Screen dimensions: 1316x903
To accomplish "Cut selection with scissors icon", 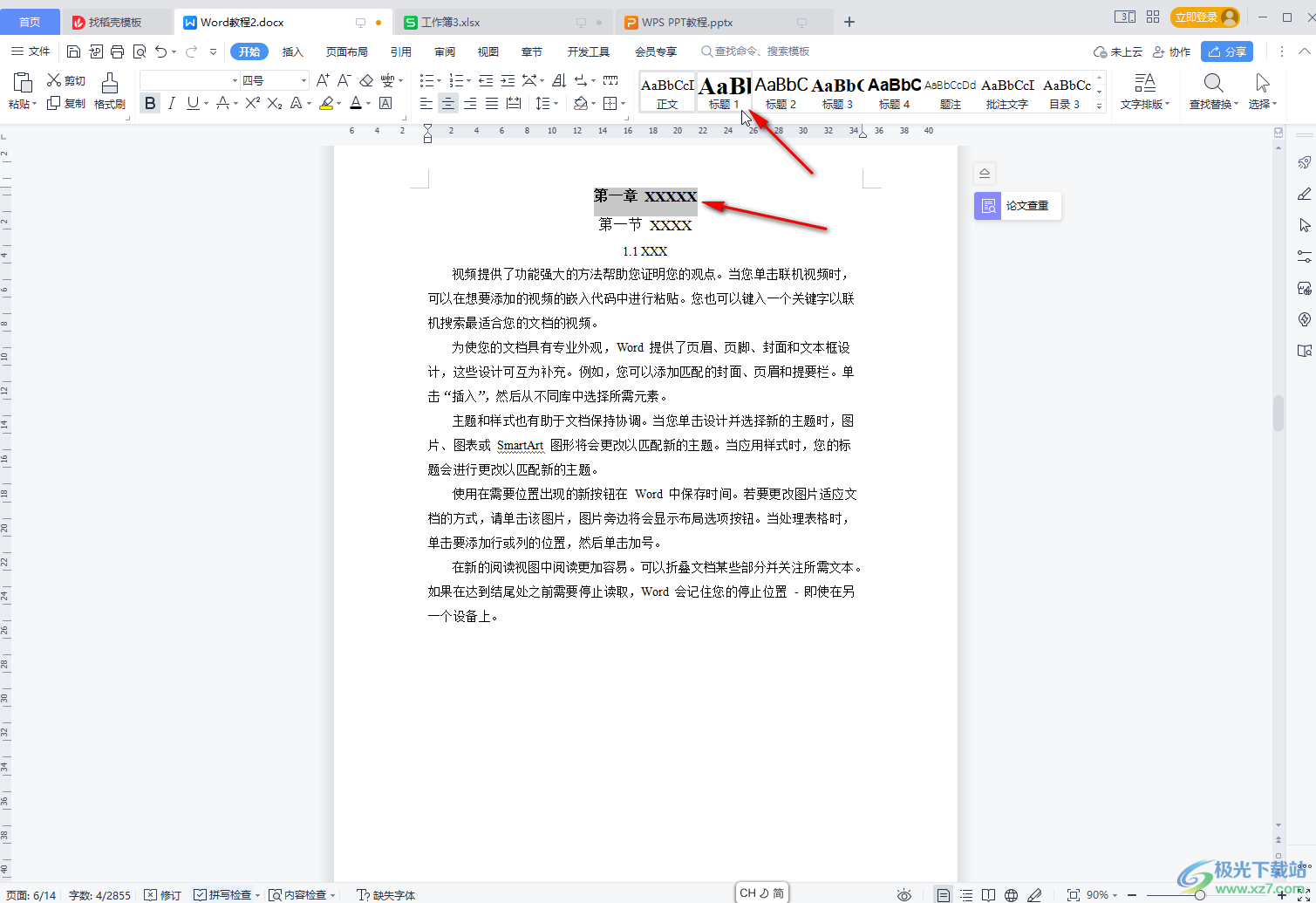I will pyautogui.click(x=54, y=80).
